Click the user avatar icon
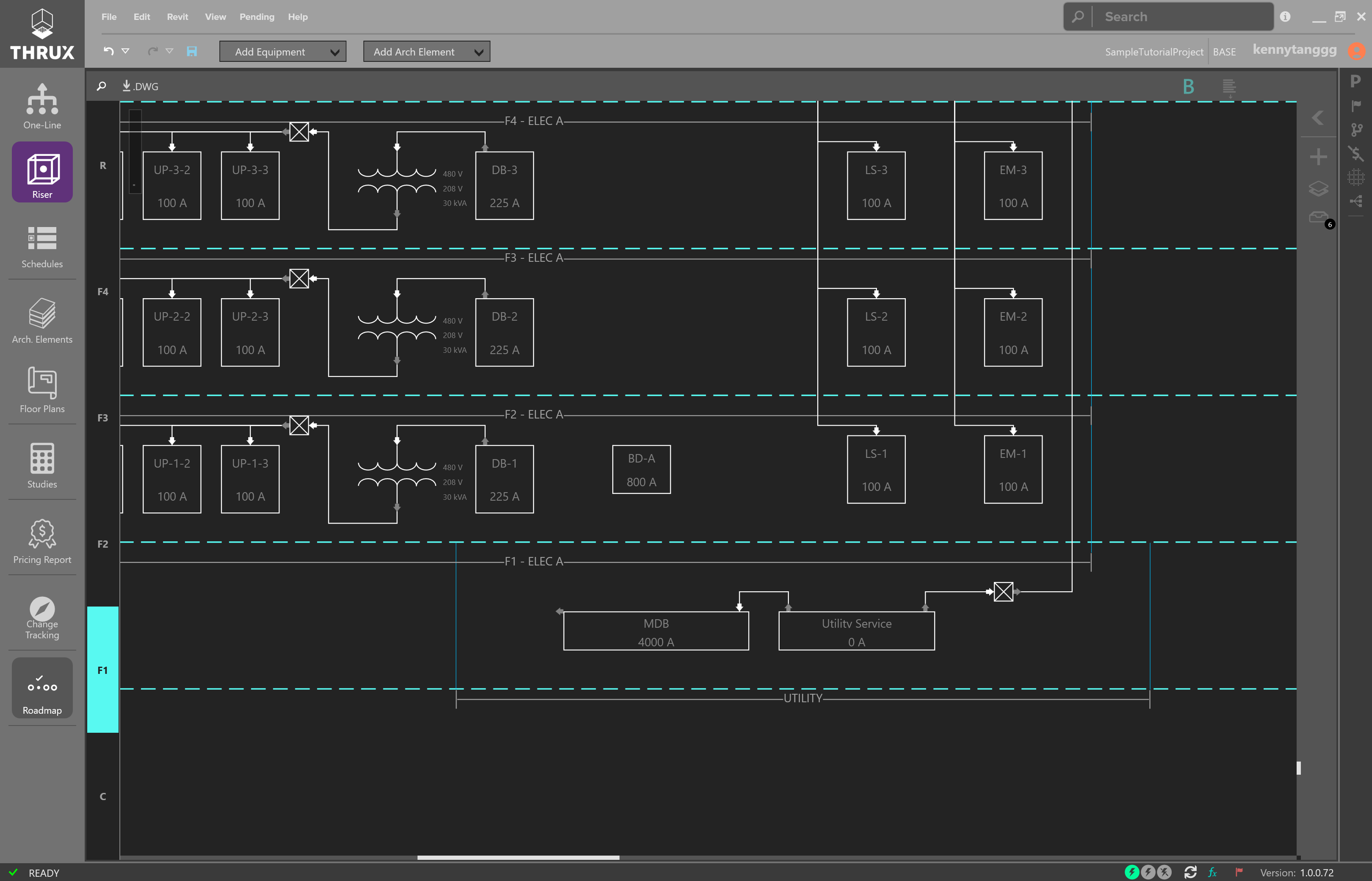Image resolution: width=1372 pixels, height=881 pixels. pyautogui.click(x=1356, y=52)
